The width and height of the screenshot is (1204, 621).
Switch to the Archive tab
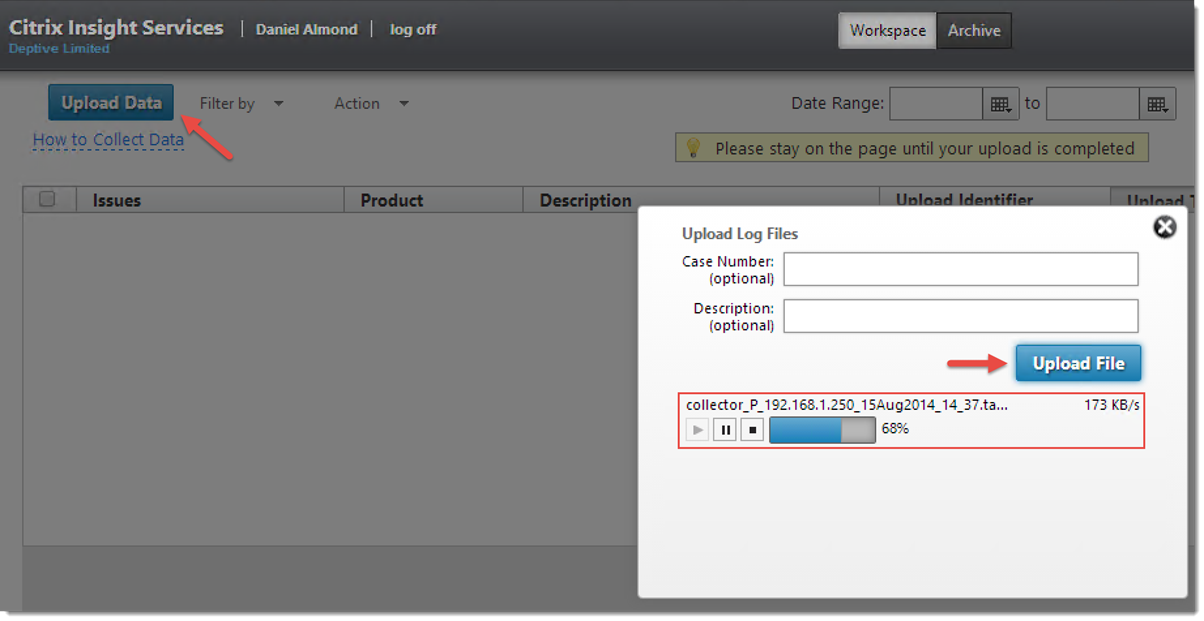pos(974,30)
